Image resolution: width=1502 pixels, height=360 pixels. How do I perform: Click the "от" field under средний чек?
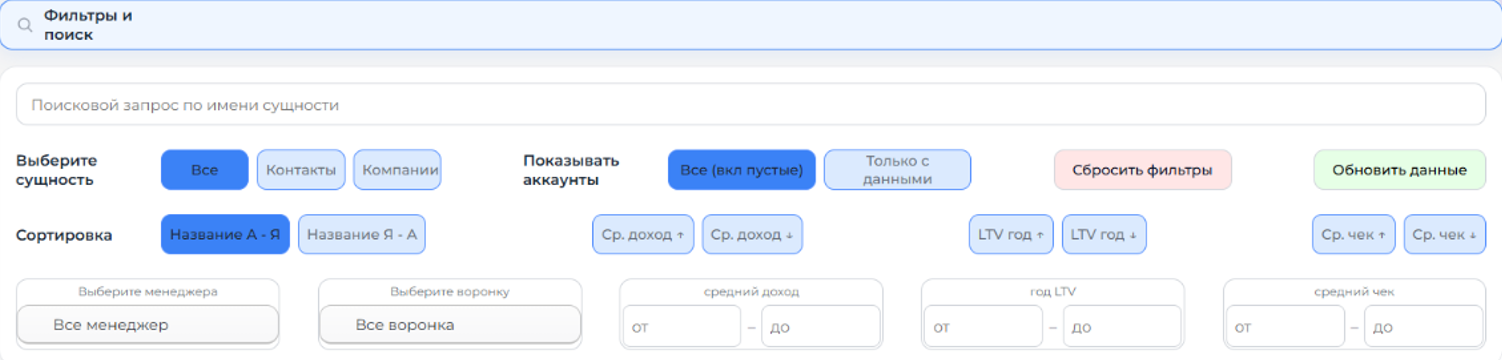[1286, 327]
